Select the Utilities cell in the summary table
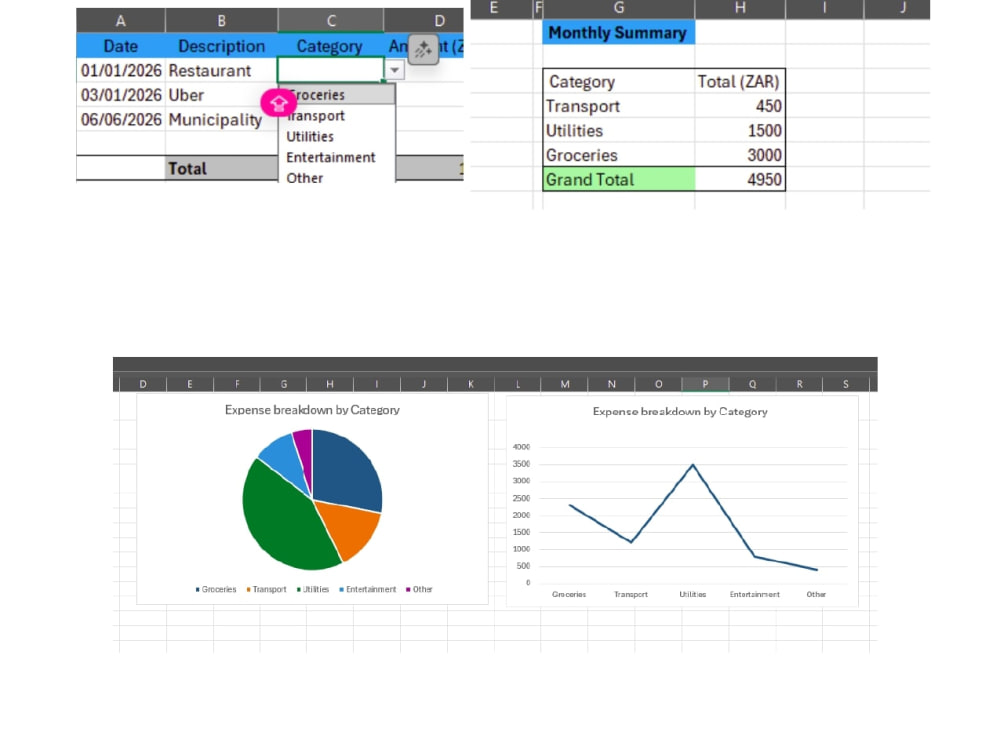1000x750 pixels. (x=619, y=131)
